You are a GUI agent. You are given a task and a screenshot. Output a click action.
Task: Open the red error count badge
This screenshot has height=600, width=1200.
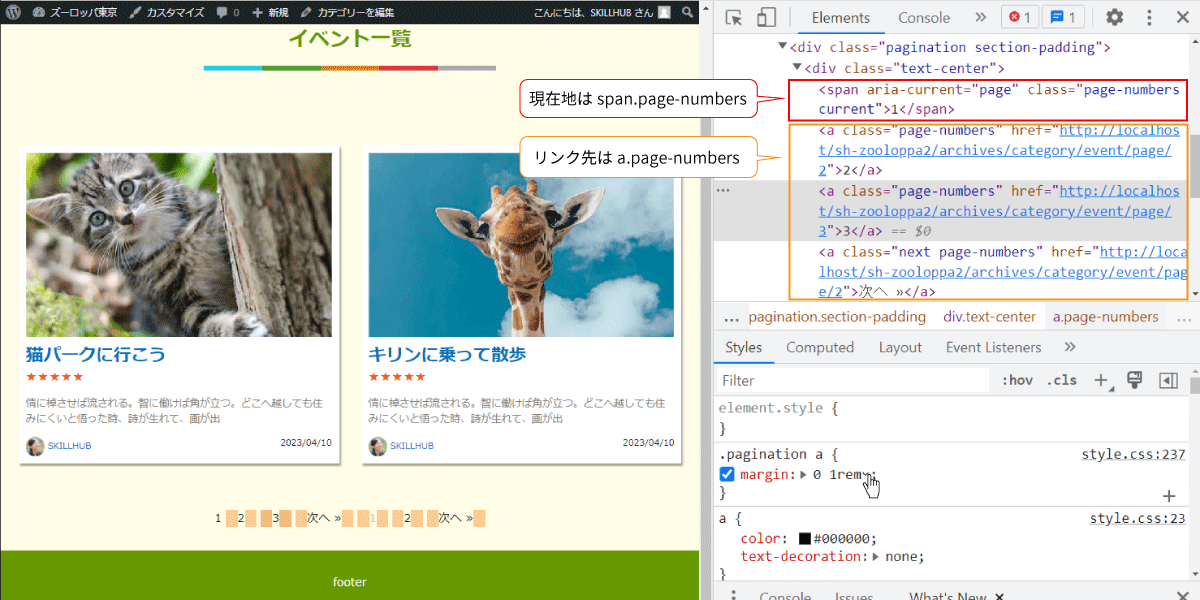tap(1020, 18)
